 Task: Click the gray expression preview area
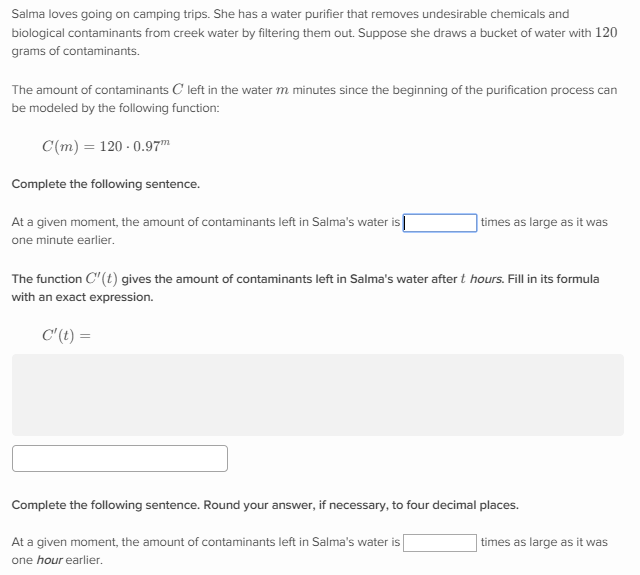pos(318,394)
